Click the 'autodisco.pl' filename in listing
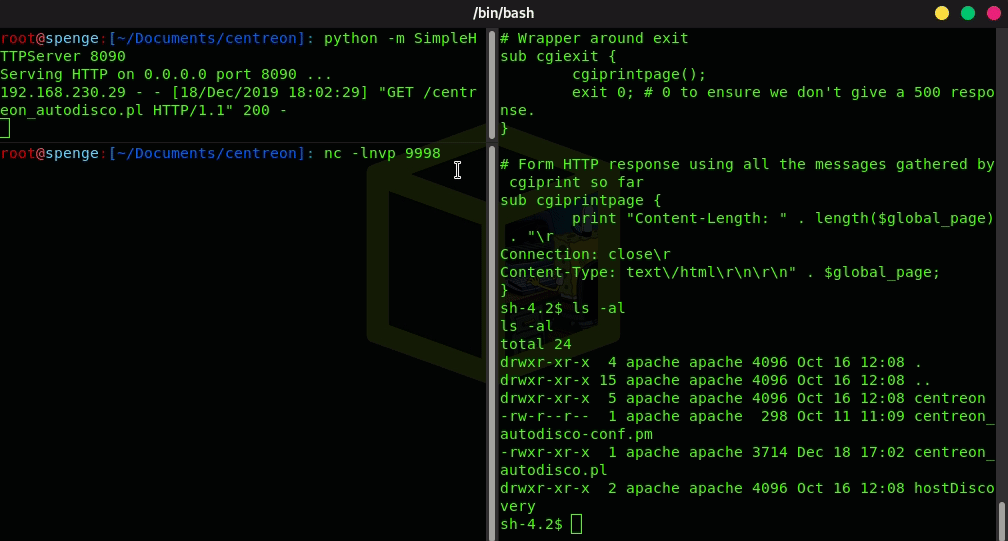1008x541 pixels. coord(554,470)
